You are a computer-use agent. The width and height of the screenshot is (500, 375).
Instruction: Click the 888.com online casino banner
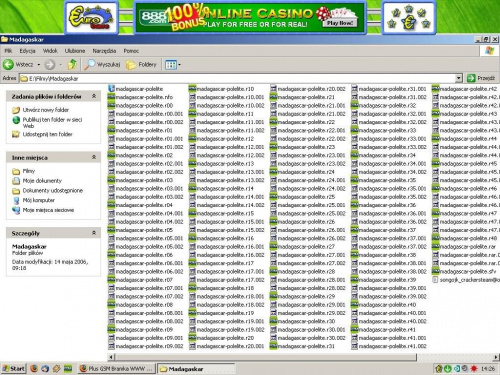tap(249, 18)
